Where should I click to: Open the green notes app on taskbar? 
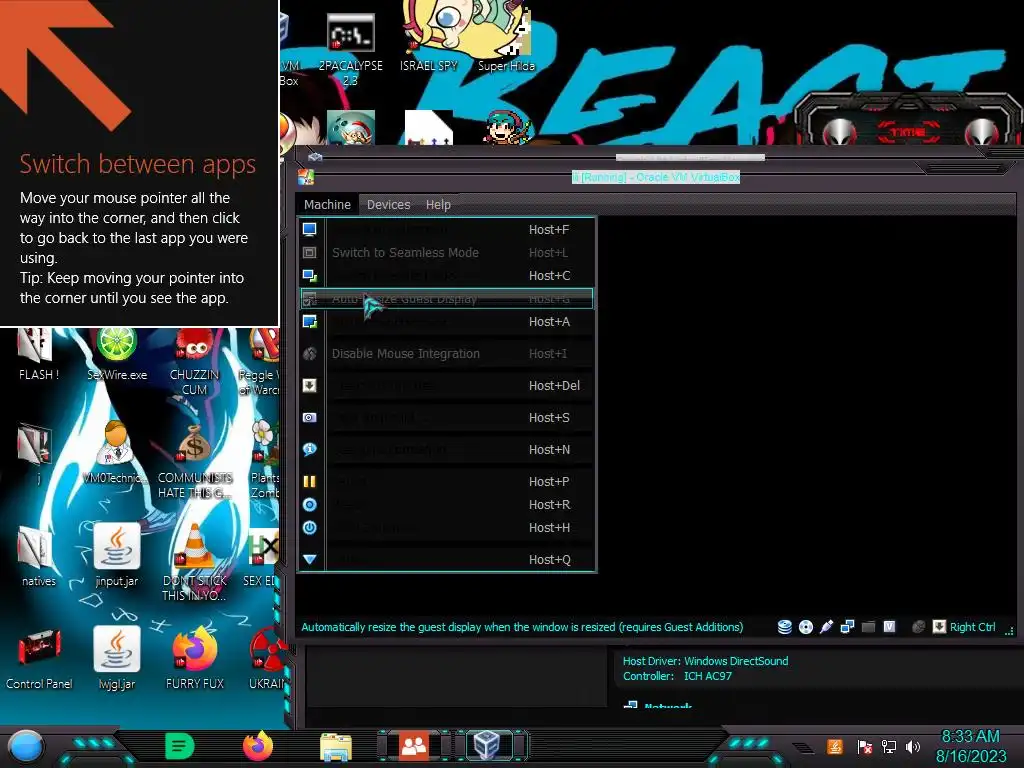coord(180,746)
